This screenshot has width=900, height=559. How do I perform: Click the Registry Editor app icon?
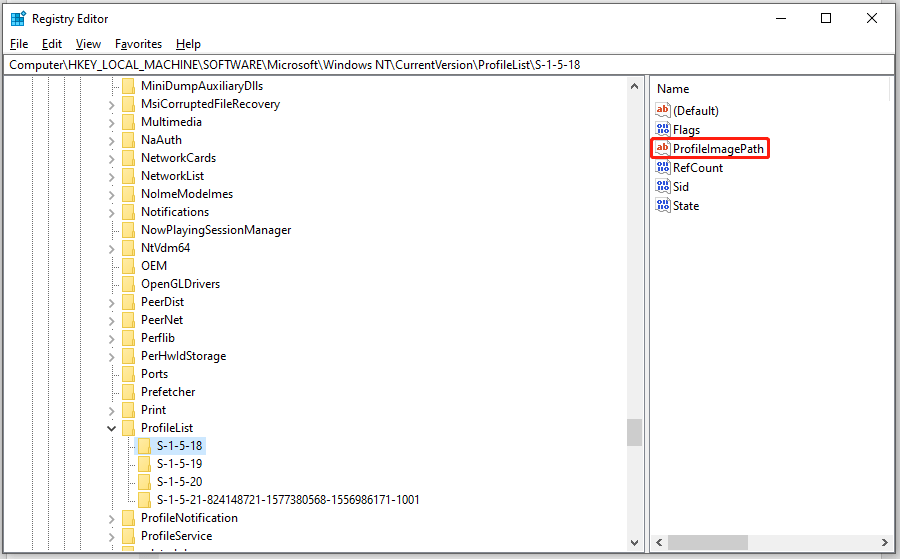[18, 19]
